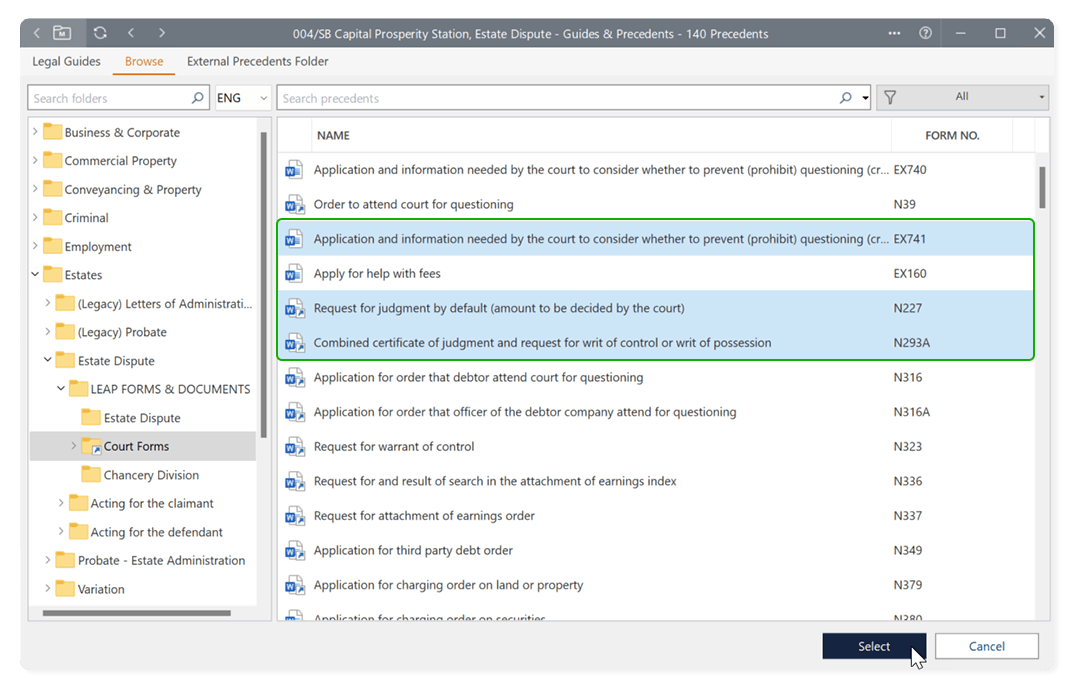The image size is (1076, 700).
Task: Expand the Acting for the claimant folder
Action: [61, 504]
